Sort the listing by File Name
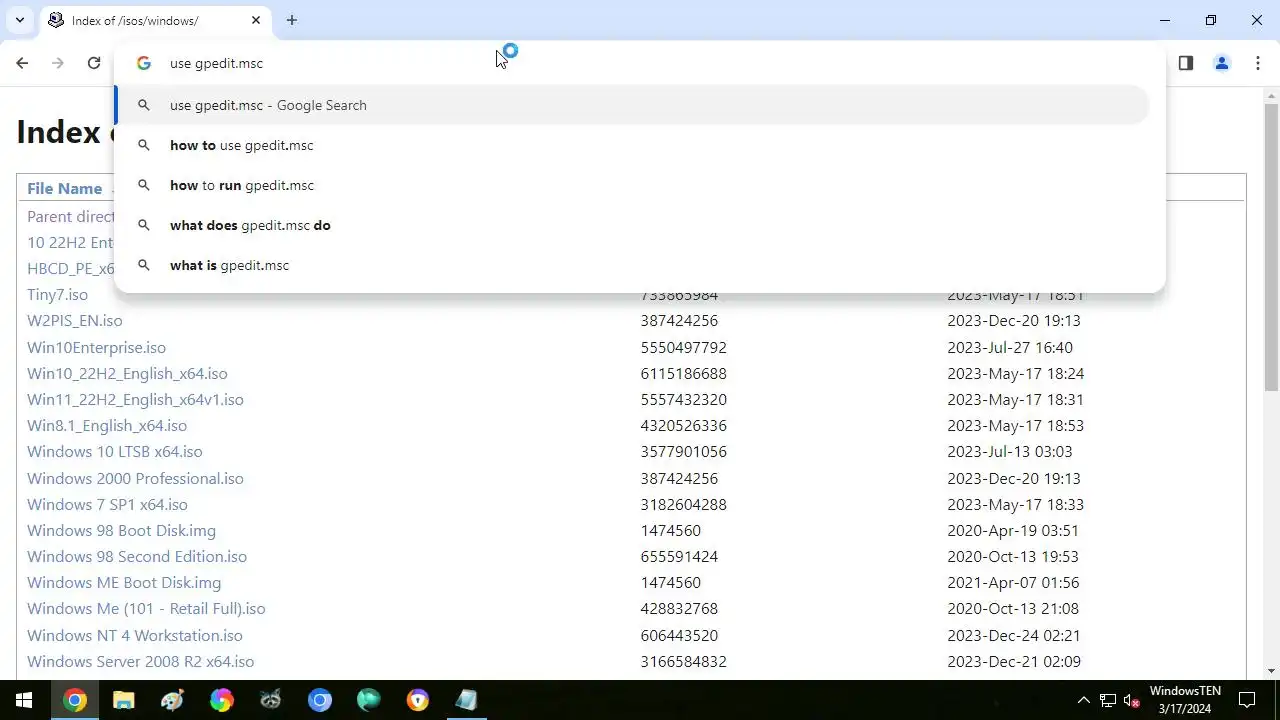The image size is (1280, 720). pyautogui.click(x=64, y=188)
